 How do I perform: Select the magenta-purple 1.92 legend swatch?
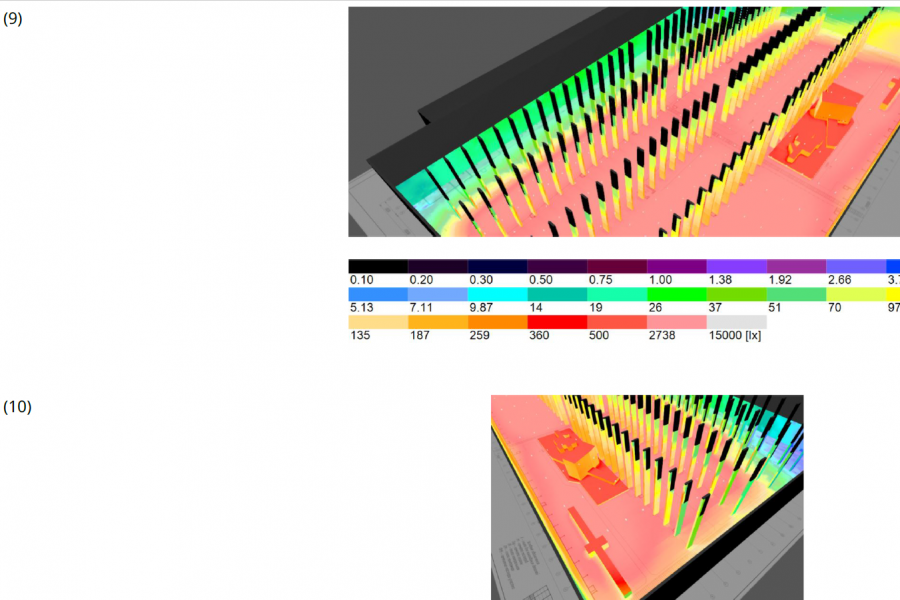797,266
